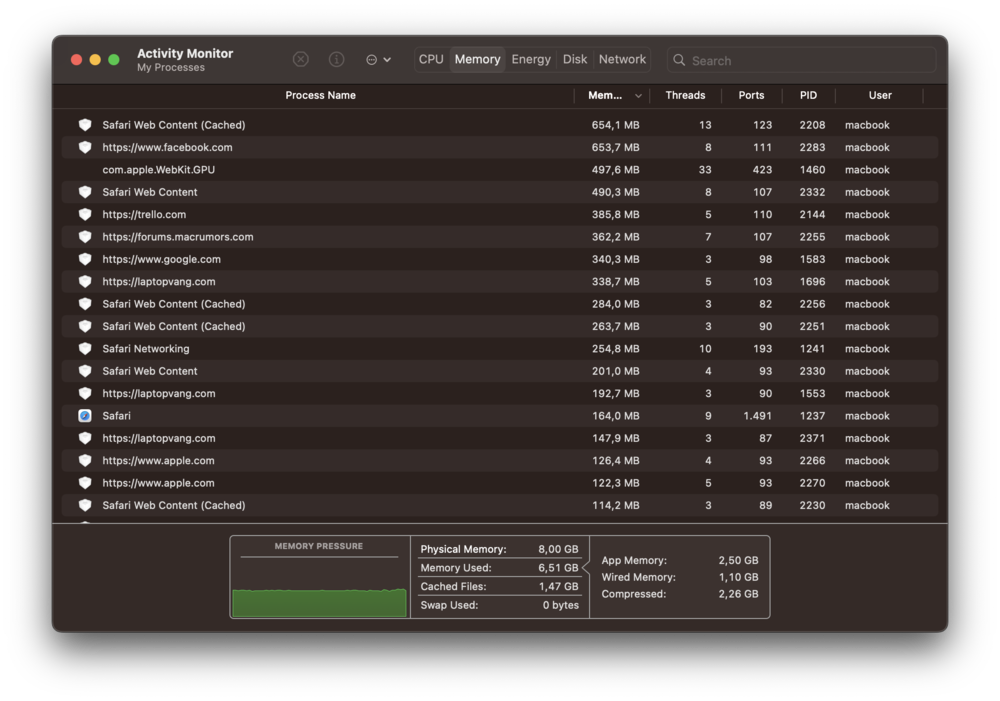This screenshot has width=1000, height=701.
Task: Click the Cached Files value 1,47 GB
Action: pyautogui.click(x=558, y=586)
